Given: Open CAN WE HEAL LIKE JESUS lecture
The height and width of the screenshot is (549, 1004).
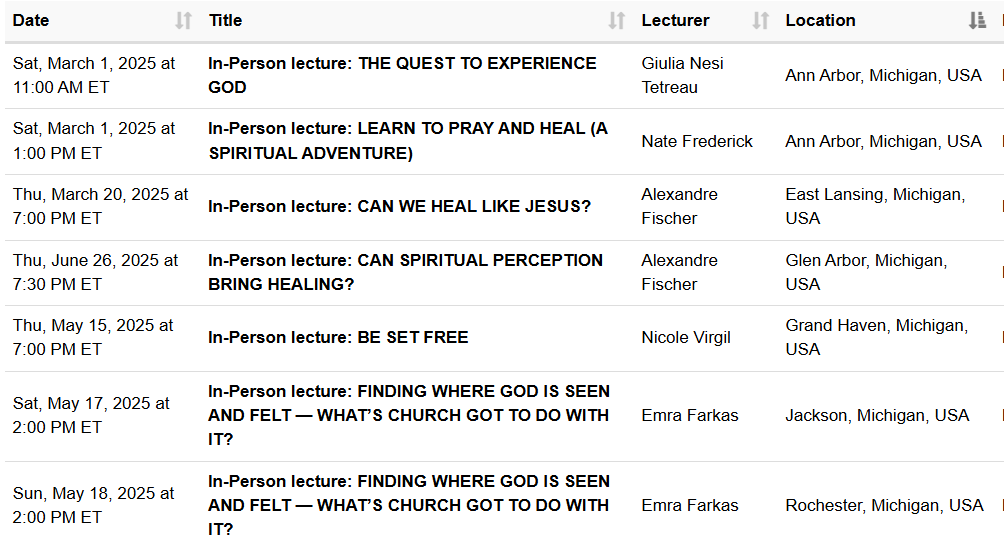Looking at the screenshot, I should pyautogui.click(x=399, y=207).
